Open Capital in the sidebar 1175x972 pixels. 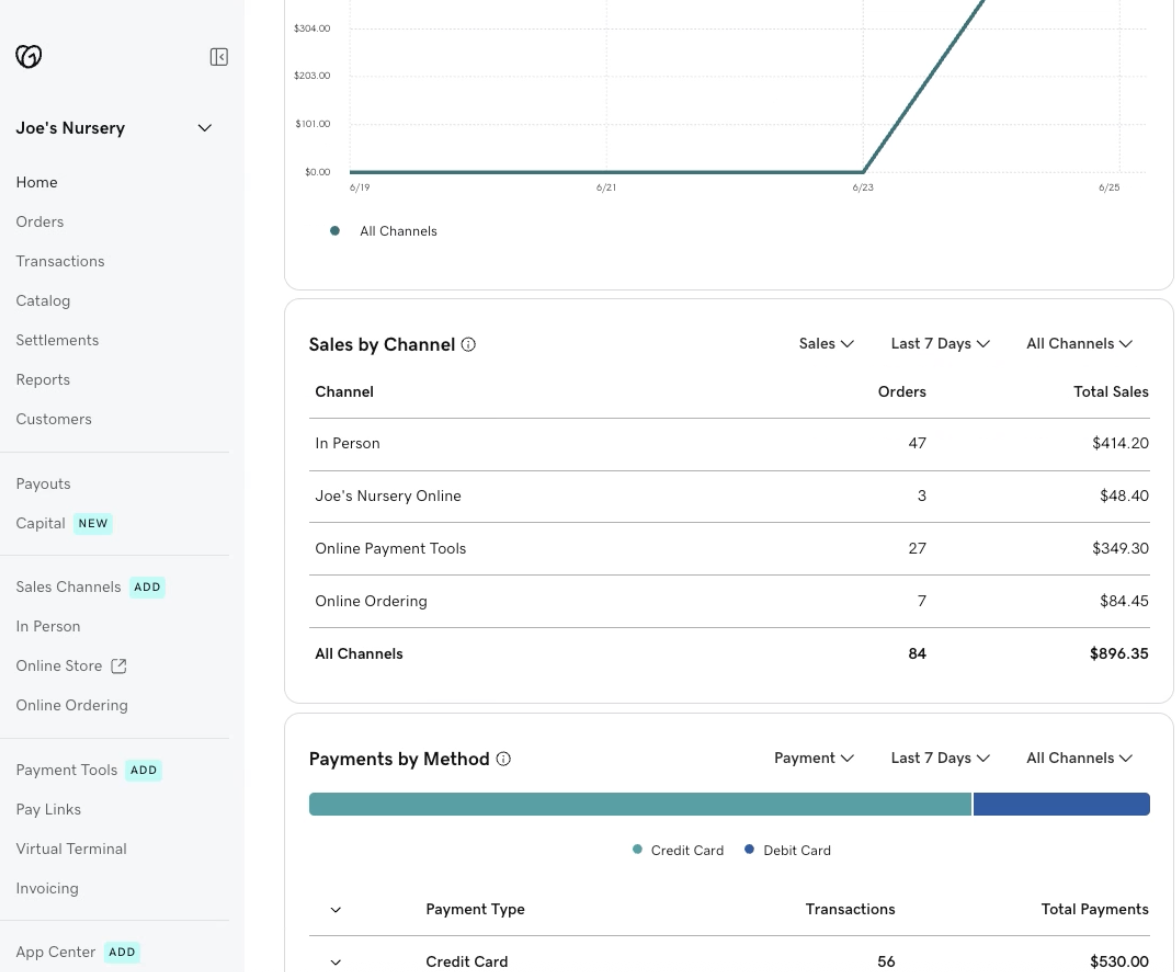click(x=40, y=523)
